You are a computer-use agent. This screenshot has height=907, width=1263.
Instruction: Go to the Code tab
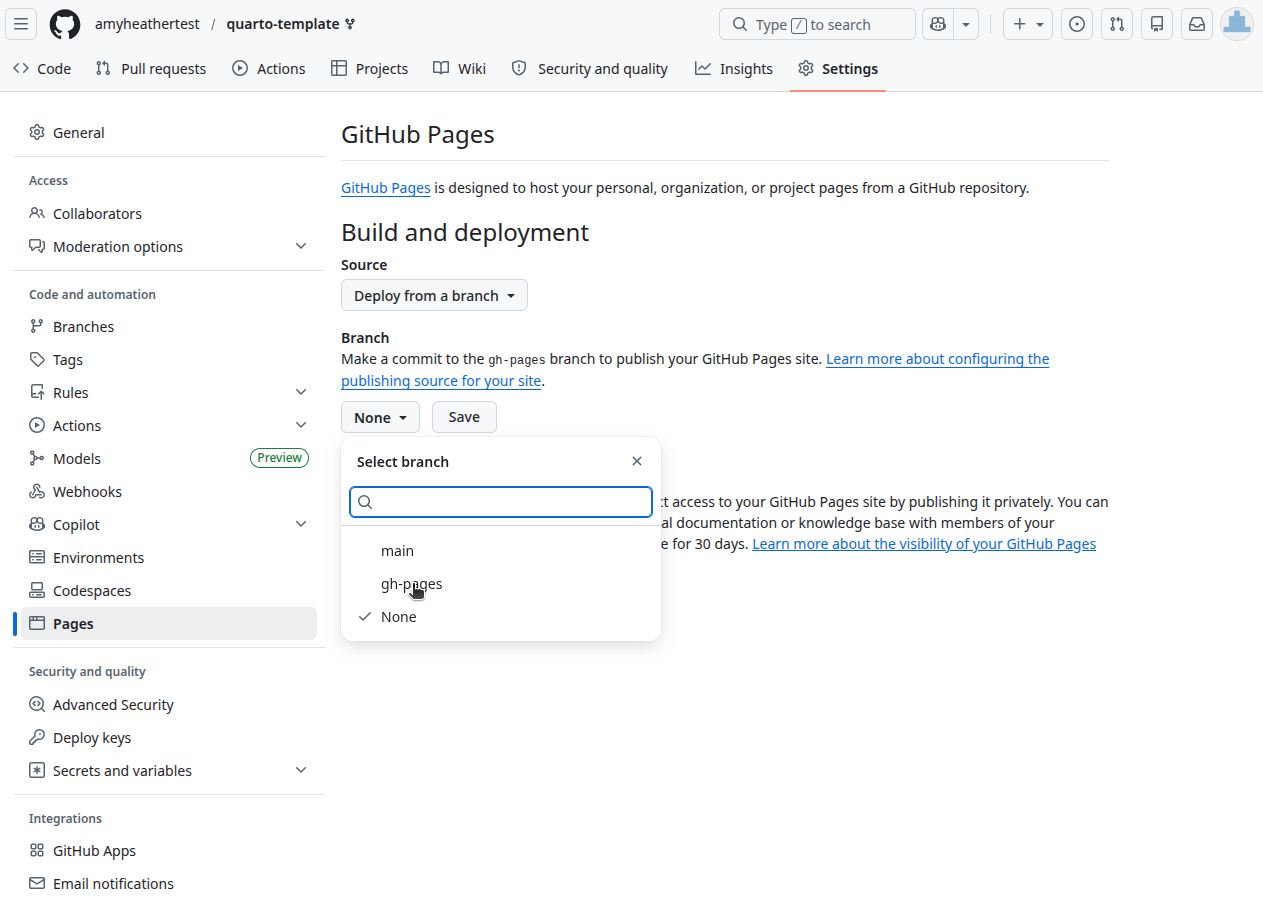click(42, 68)
